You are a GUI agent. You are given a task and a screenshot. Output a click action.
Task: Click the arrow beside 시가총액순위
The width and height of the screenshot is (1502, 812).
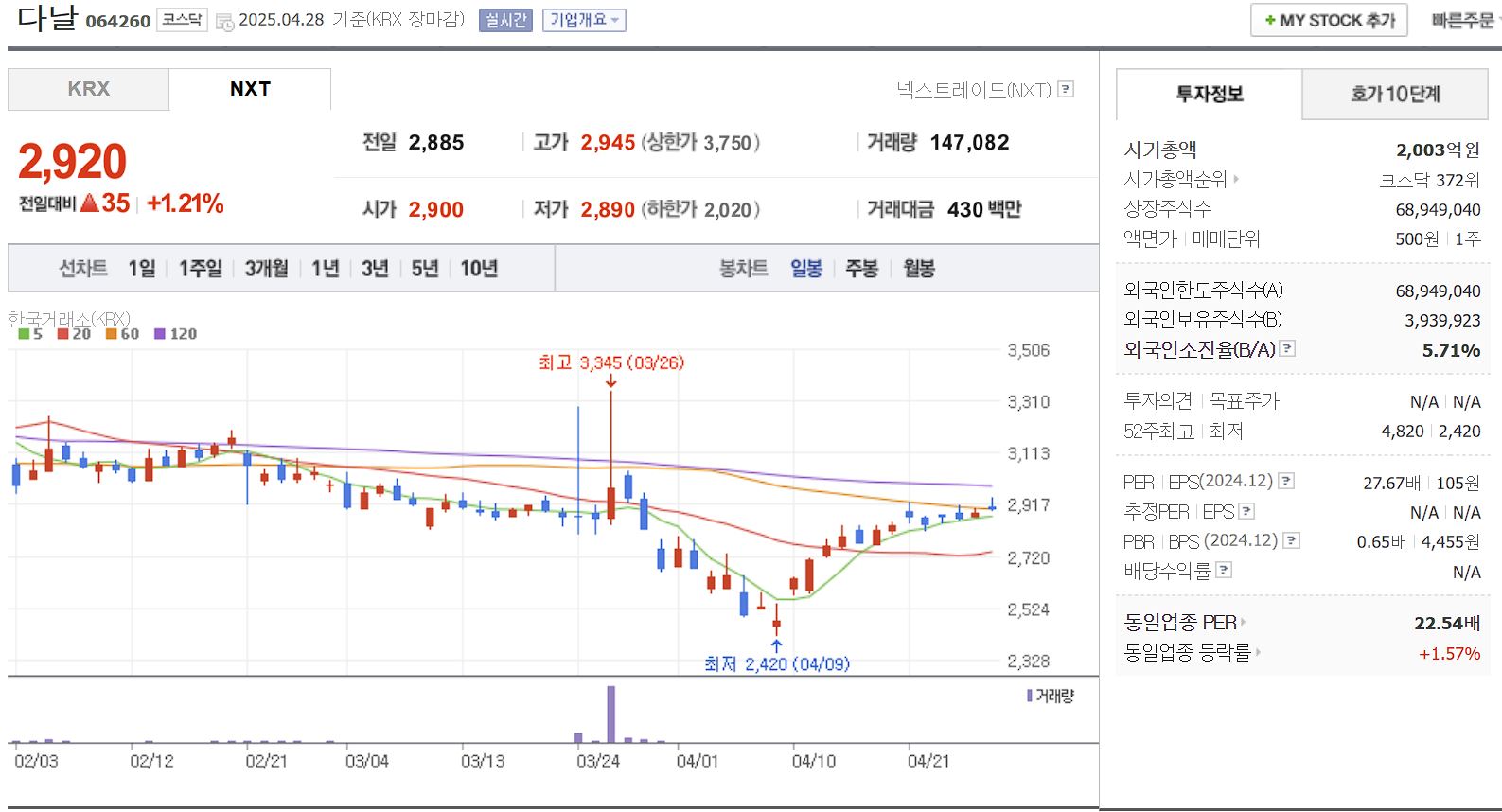click(x=1235, y=178)
